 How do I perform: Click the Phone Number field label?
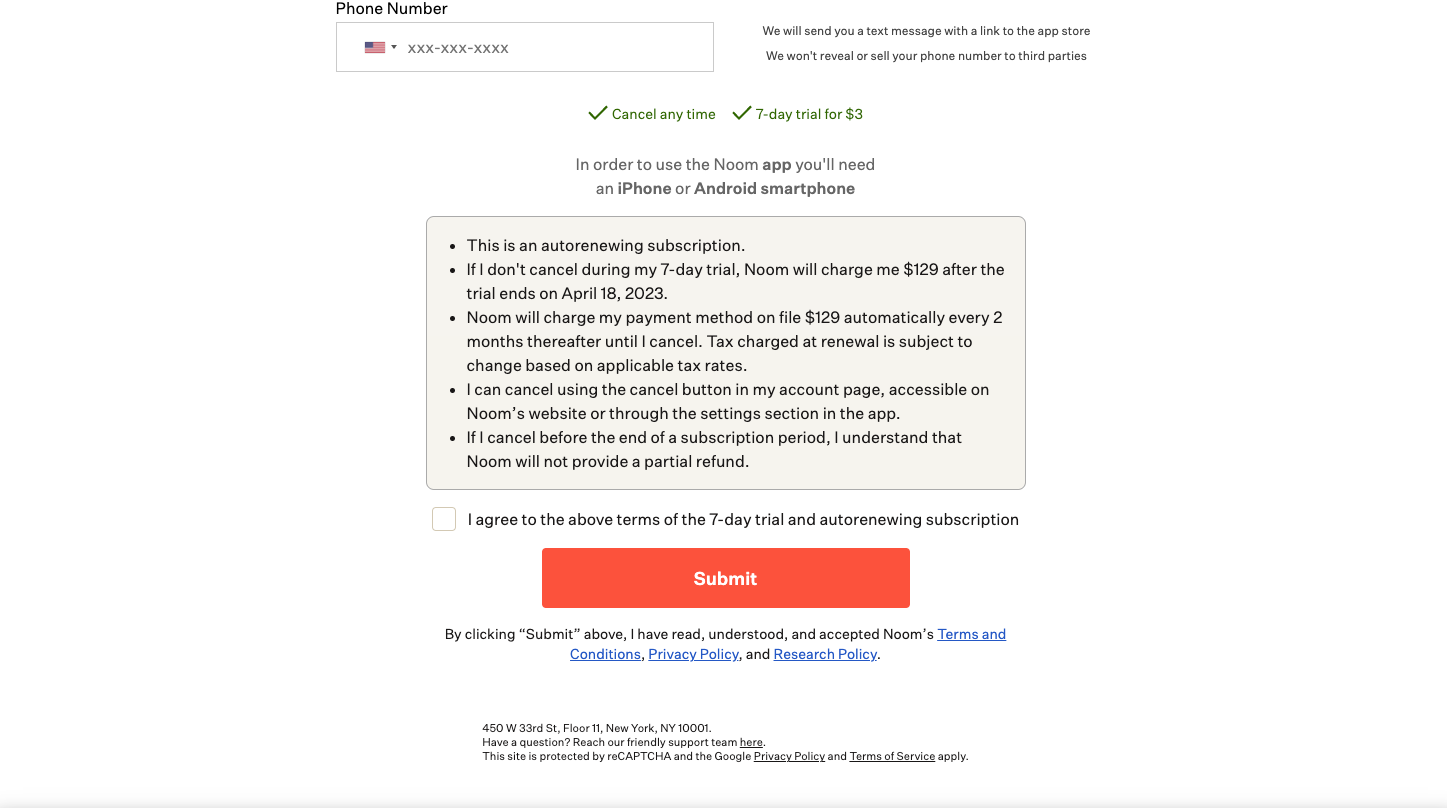click(x=391, y=9)
